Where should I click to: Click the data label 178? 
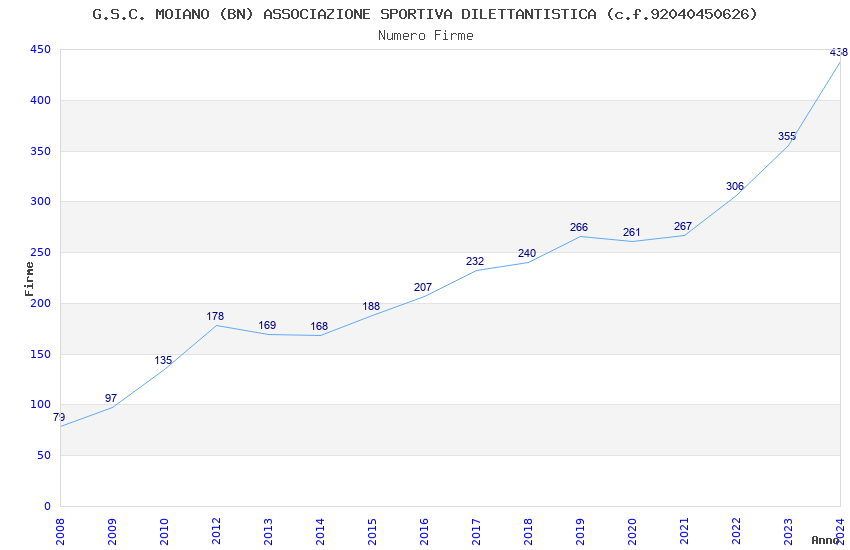tap(215, 316)
